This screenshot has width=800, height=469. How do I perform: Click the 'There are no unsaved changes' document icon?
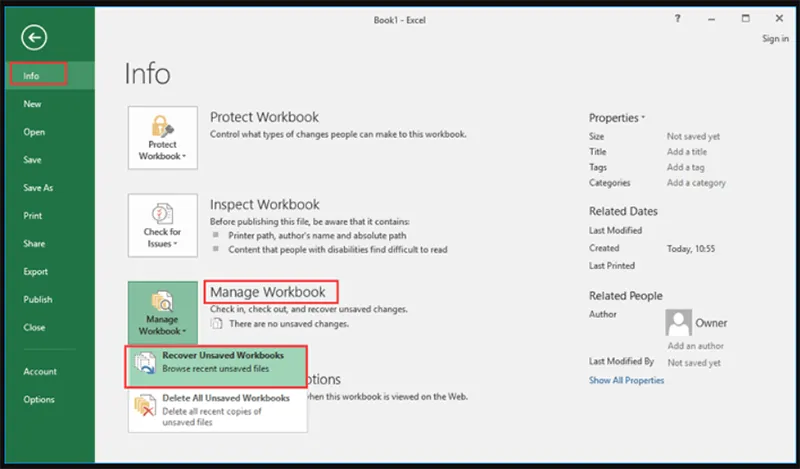[217, 324]
